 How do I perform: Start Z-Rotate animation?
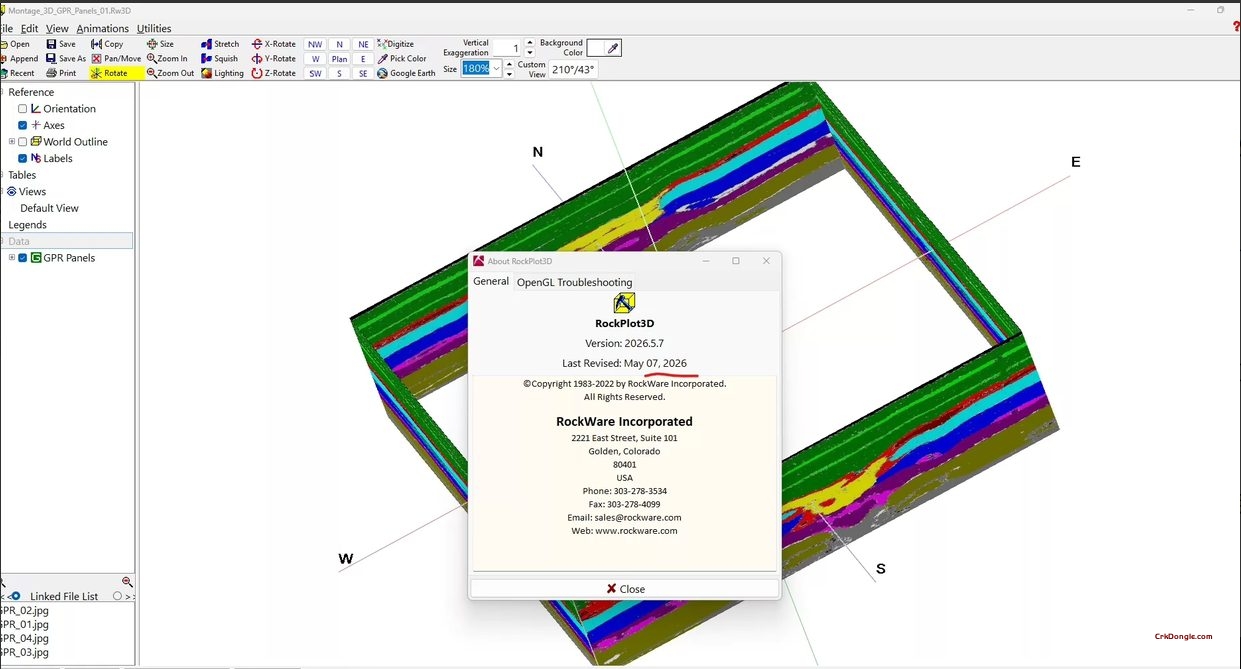(274, 73)
